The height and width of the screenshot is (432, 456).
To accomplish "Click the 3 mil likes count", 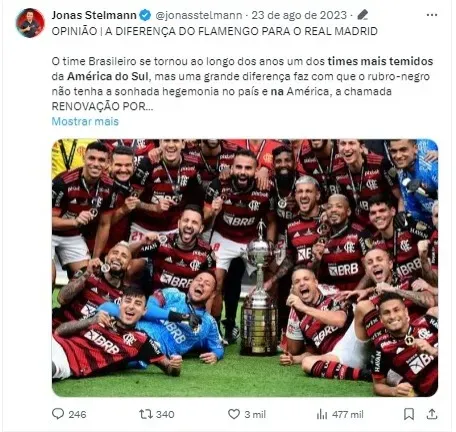I will (255, 414).
